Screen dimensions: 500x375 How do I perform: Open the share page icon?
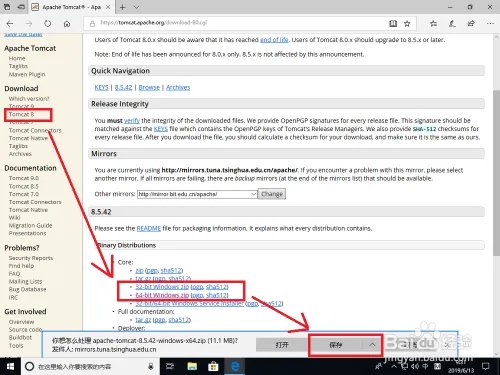pos(471,23)
